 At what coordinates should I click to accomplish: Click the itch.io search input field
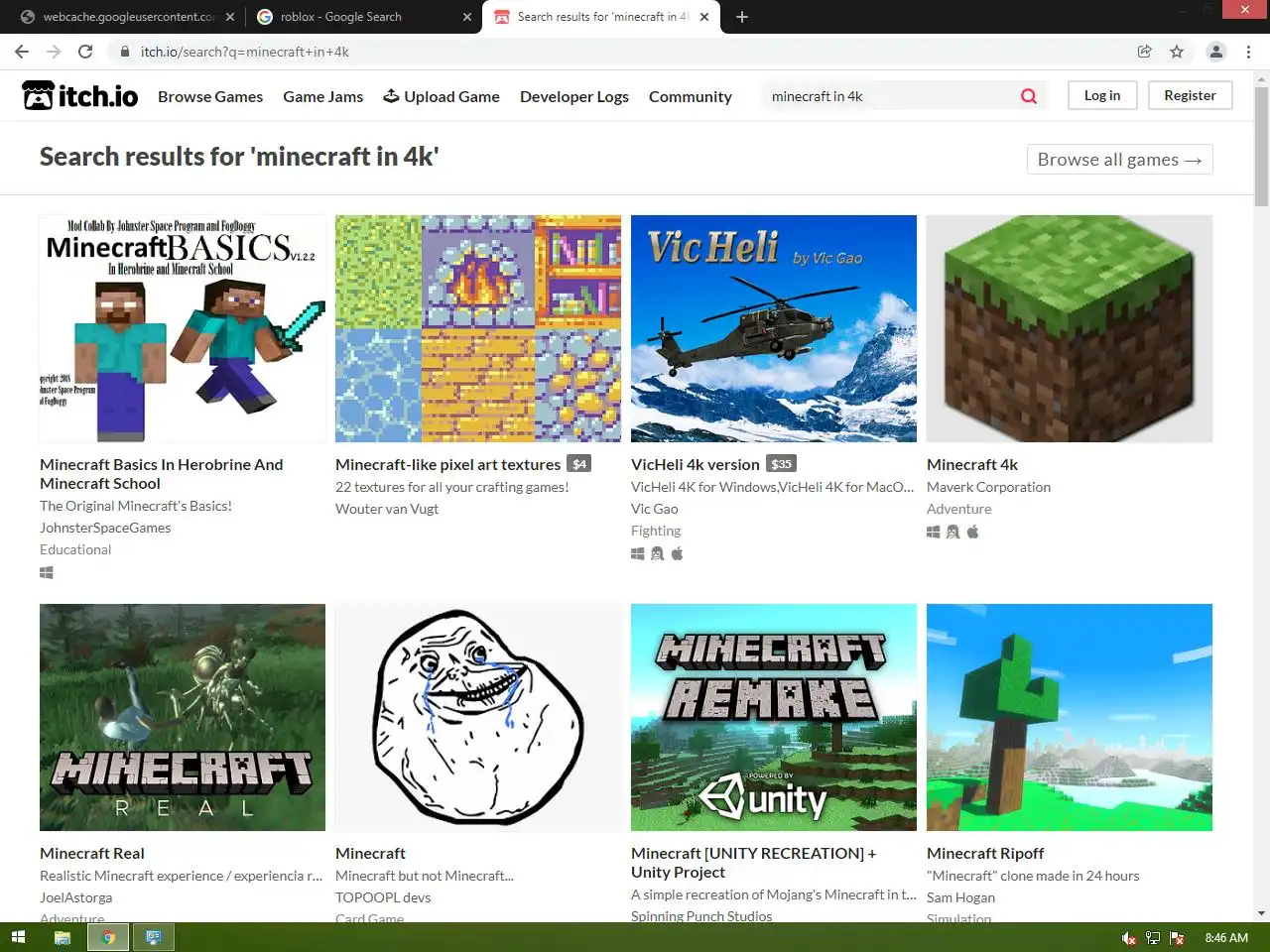tap(888, 96)
